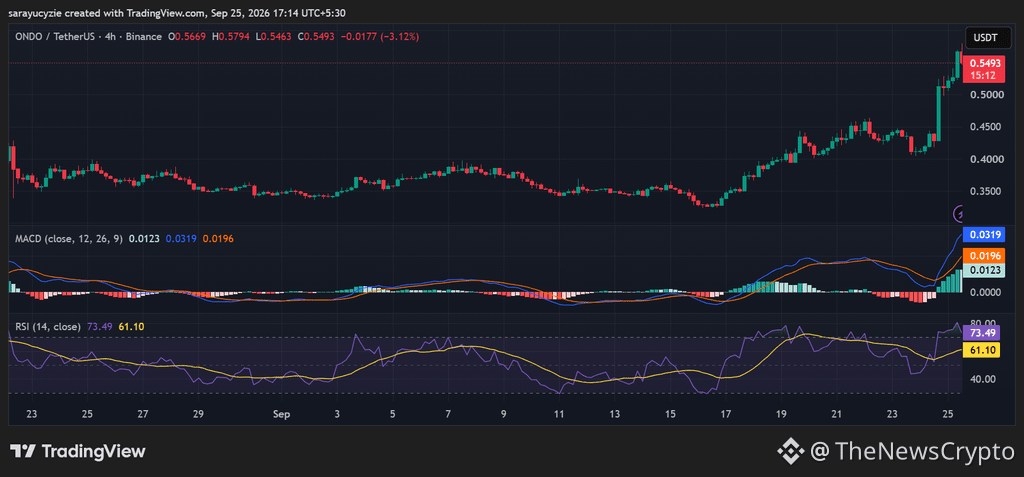1024x477 pixels.
Task: Click the Sep label on time axis
Action: [281, 414]
